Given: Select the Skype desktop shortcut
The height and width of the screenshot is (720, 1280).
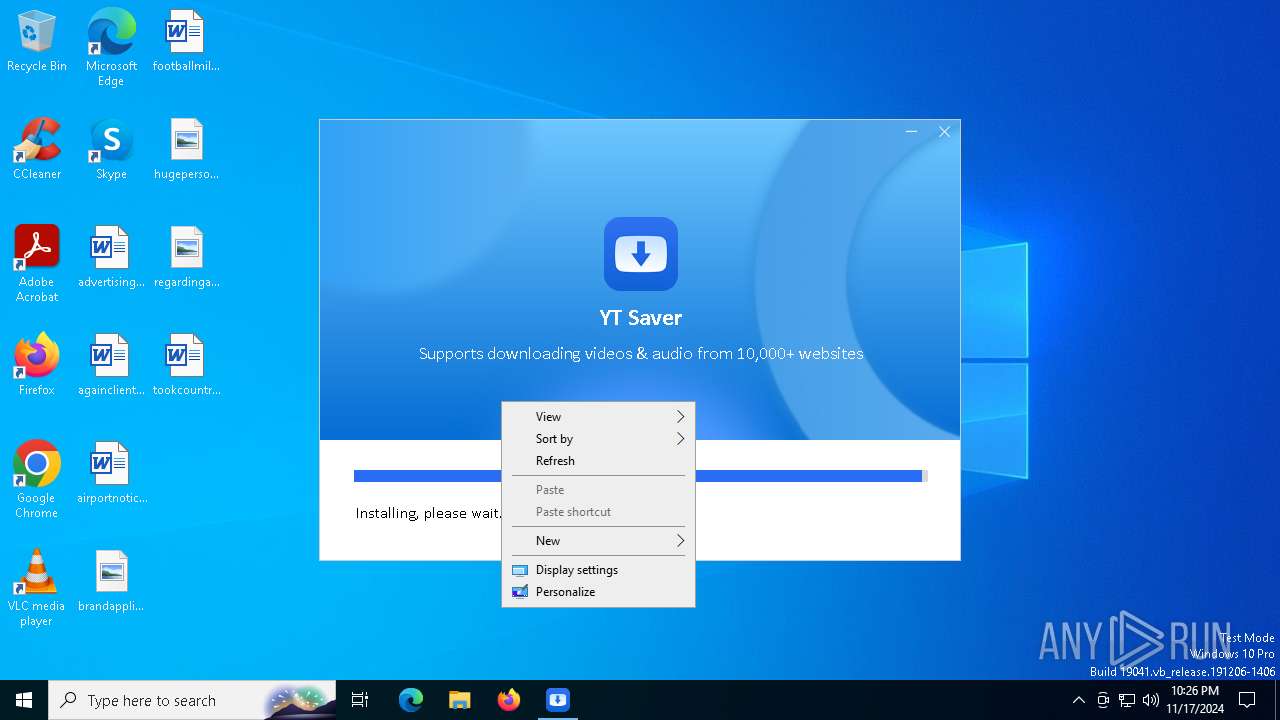Looking at the screenshot, I should (x=111, y=150).
